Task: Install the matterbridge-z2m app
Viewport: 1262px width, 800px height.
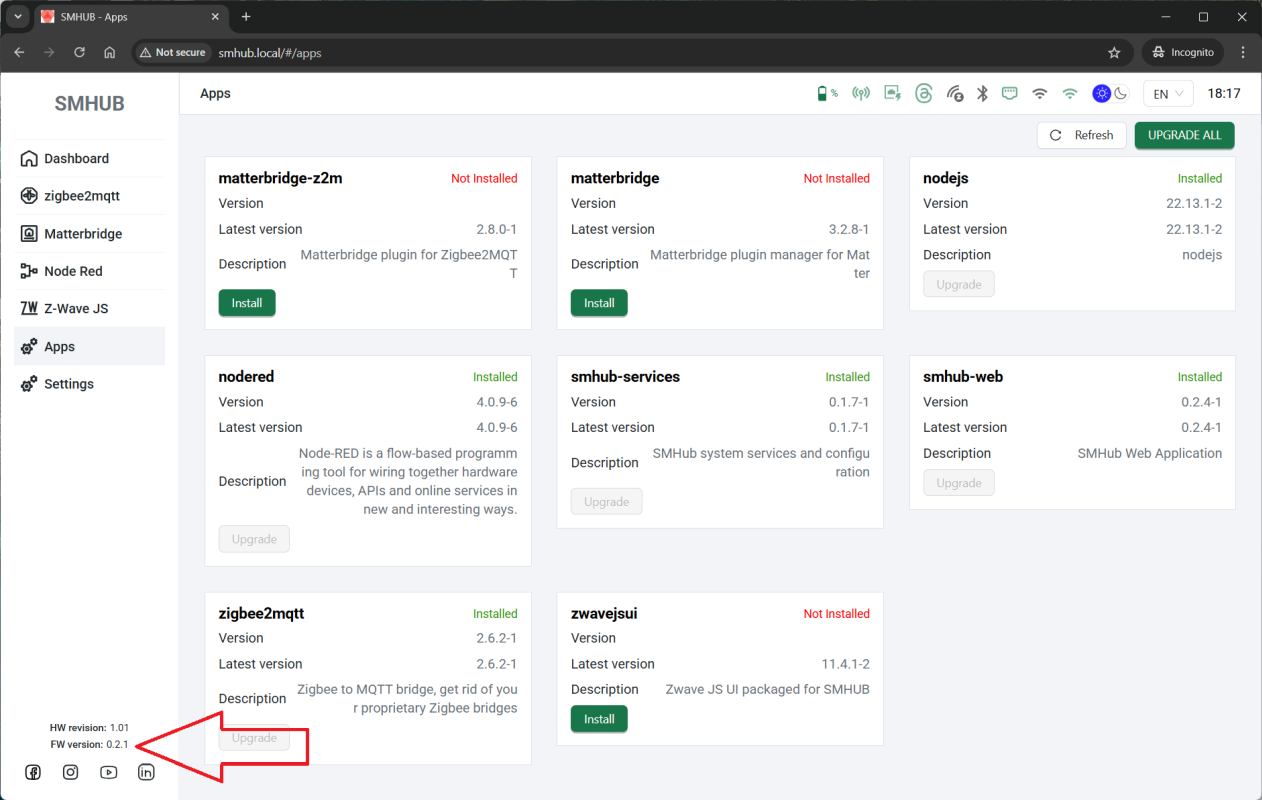Action: [x=247, y=303]
